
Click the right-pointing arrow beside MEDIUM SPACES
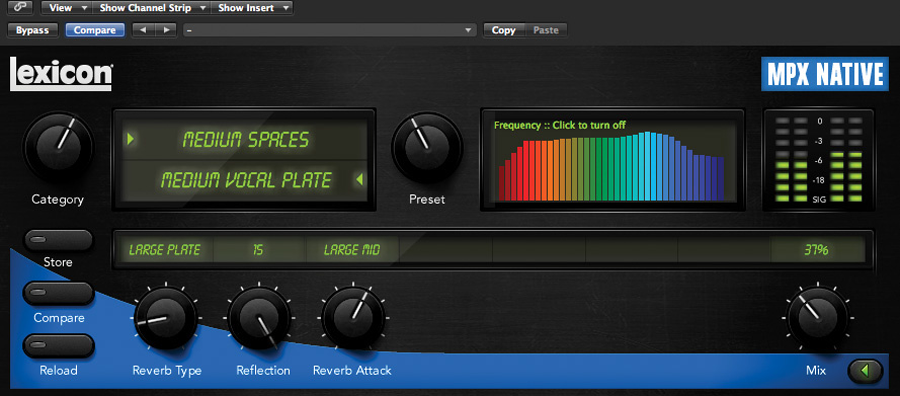pyautogui.click(x=131, y=138)
